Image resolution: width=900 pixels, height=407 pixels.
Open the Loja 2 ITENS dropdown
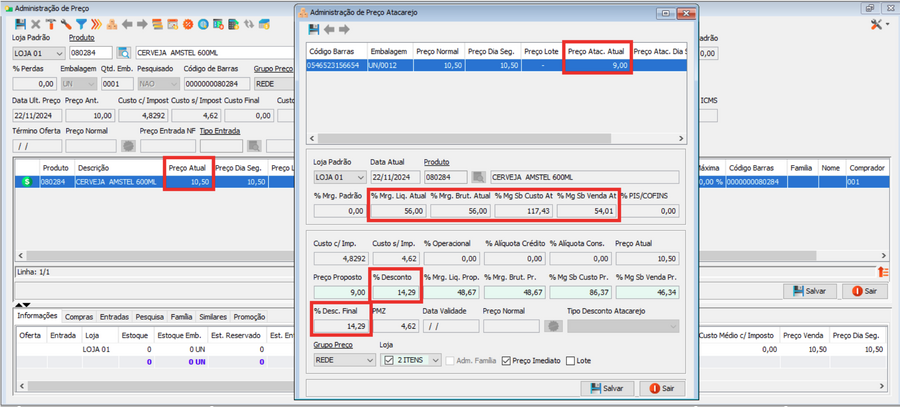click(435, 360)
